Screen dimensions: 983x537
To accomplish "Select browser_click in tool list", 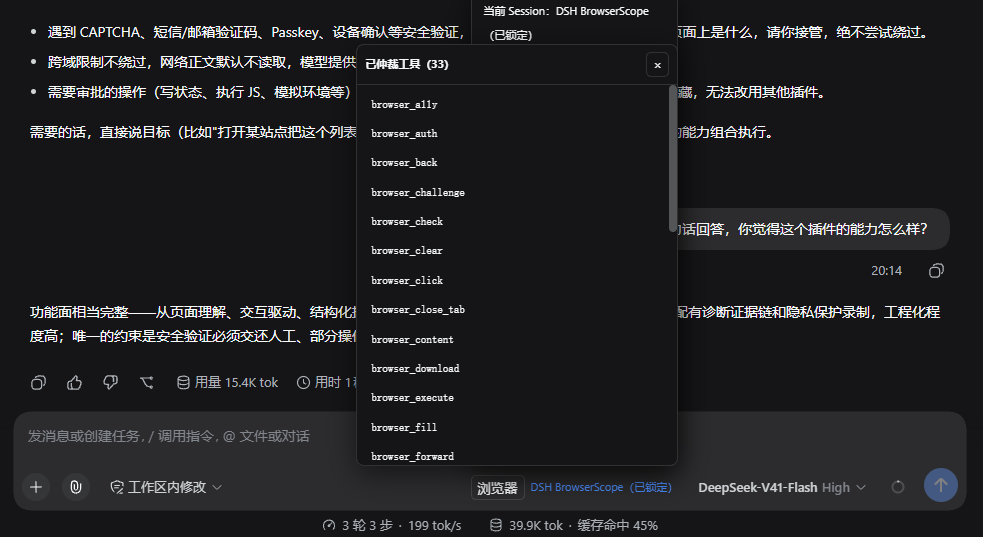I will pos(407,280).
